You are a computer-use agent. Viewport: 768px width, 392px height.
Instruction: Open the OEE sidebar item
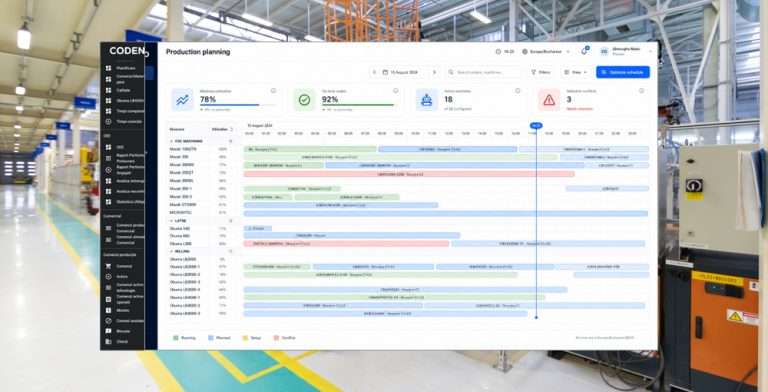120,147
